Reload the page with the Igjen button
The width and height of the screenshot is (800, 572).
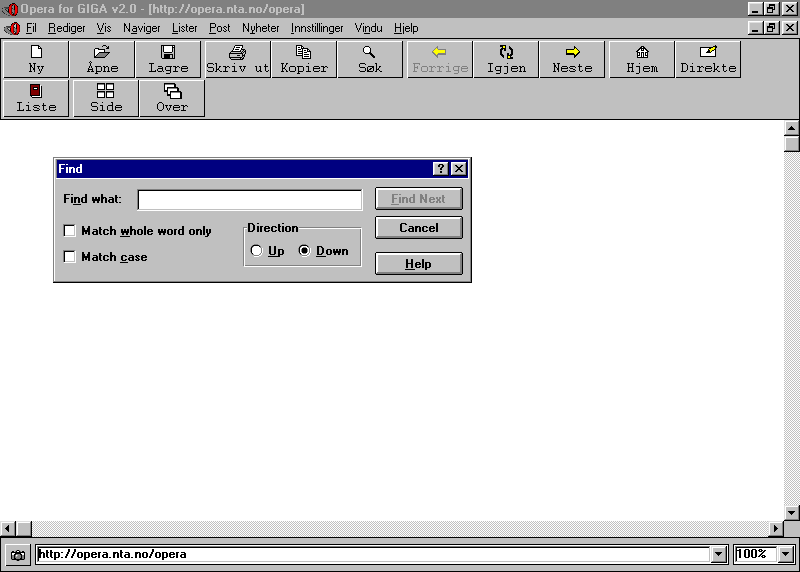click(x=506, y=60)
